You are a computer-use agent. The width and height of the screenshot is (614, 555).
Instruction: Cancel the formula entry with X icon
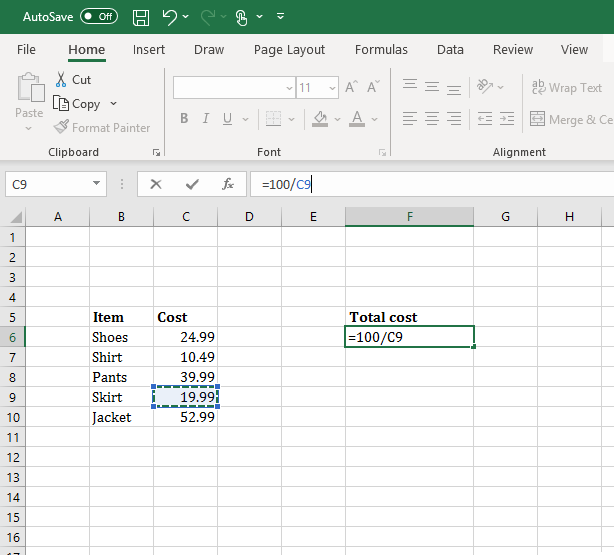click(156, 184)
